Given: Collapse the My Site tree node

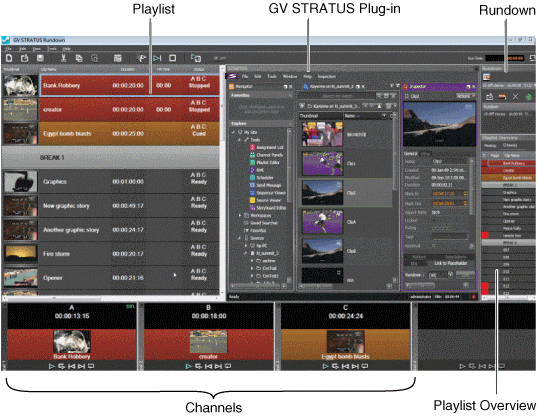Looking at the screenshot, I should point(234,132).
